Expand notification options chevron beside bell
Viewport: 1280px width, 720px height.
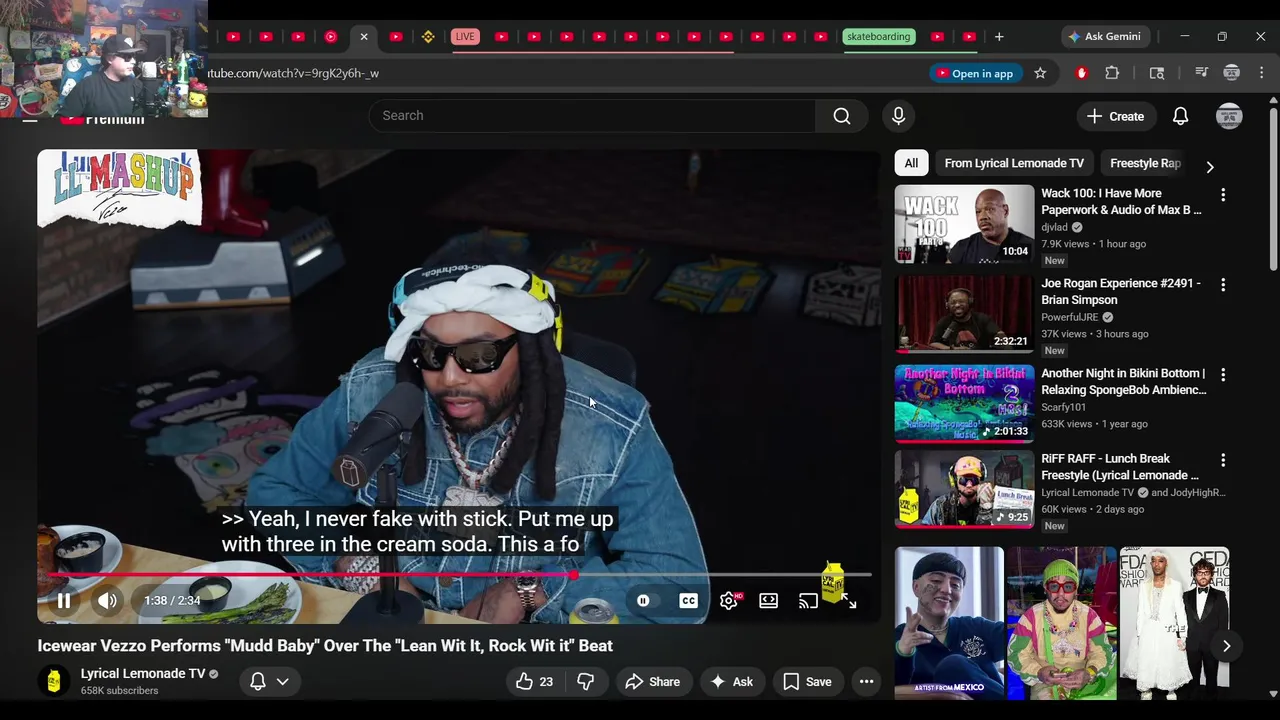point(283,682)
